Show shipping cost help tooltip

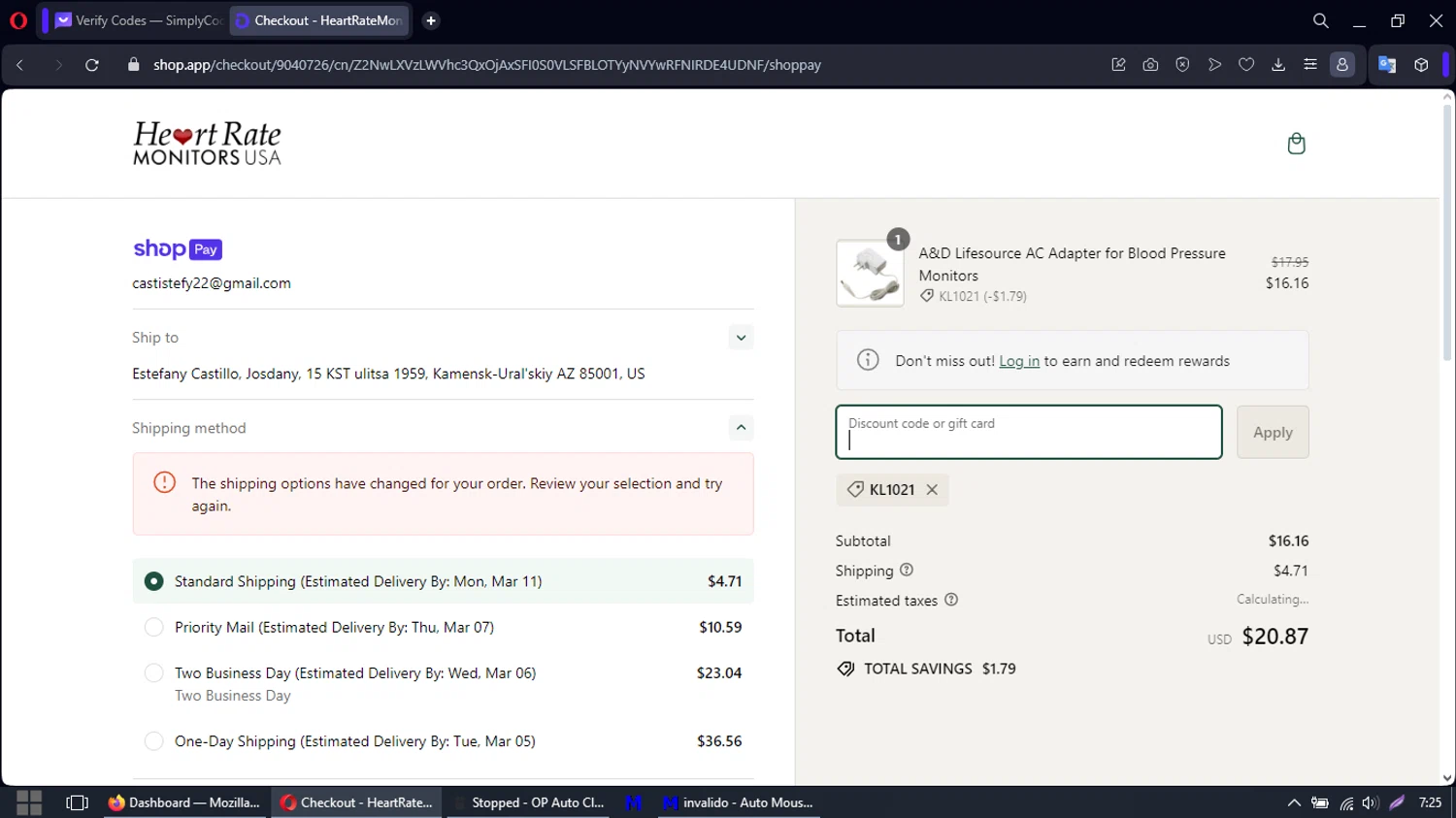(907, 570)
